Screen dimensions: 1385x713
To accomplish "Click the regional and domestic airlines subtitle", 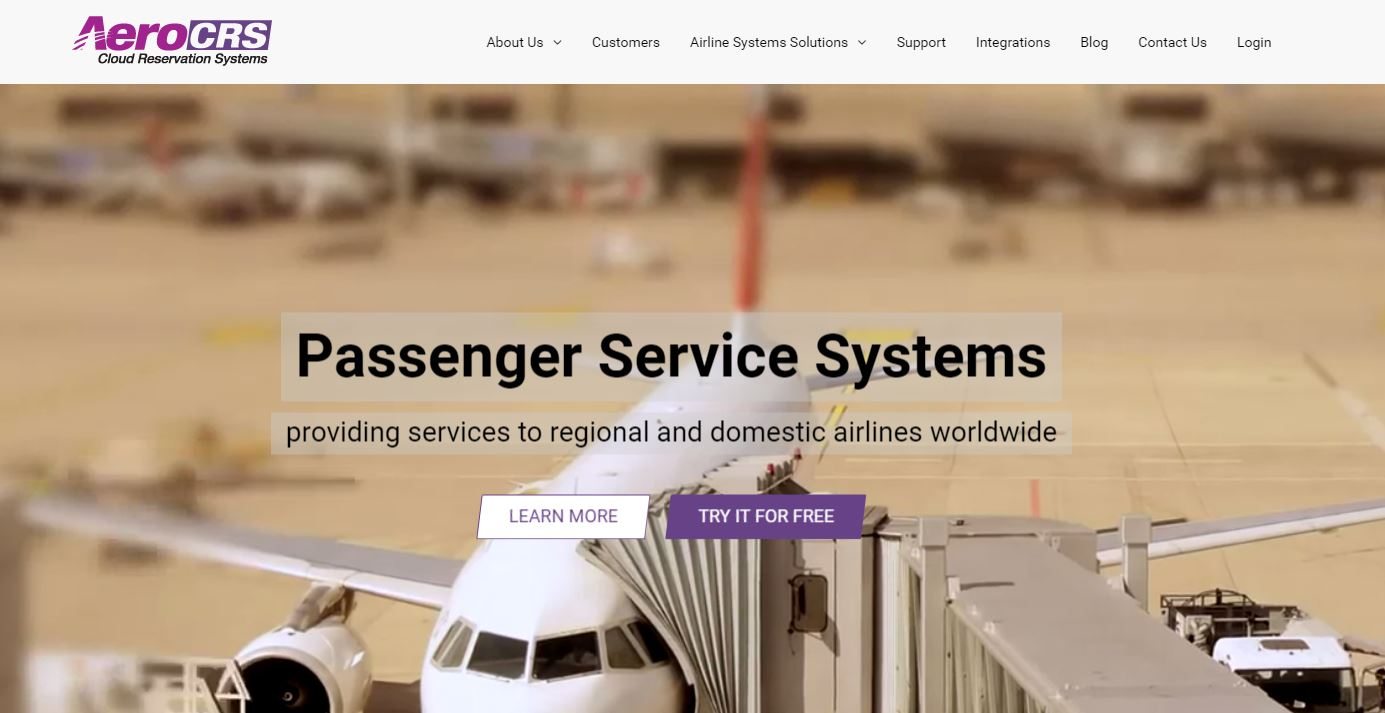I will click(x=671, y=432).
